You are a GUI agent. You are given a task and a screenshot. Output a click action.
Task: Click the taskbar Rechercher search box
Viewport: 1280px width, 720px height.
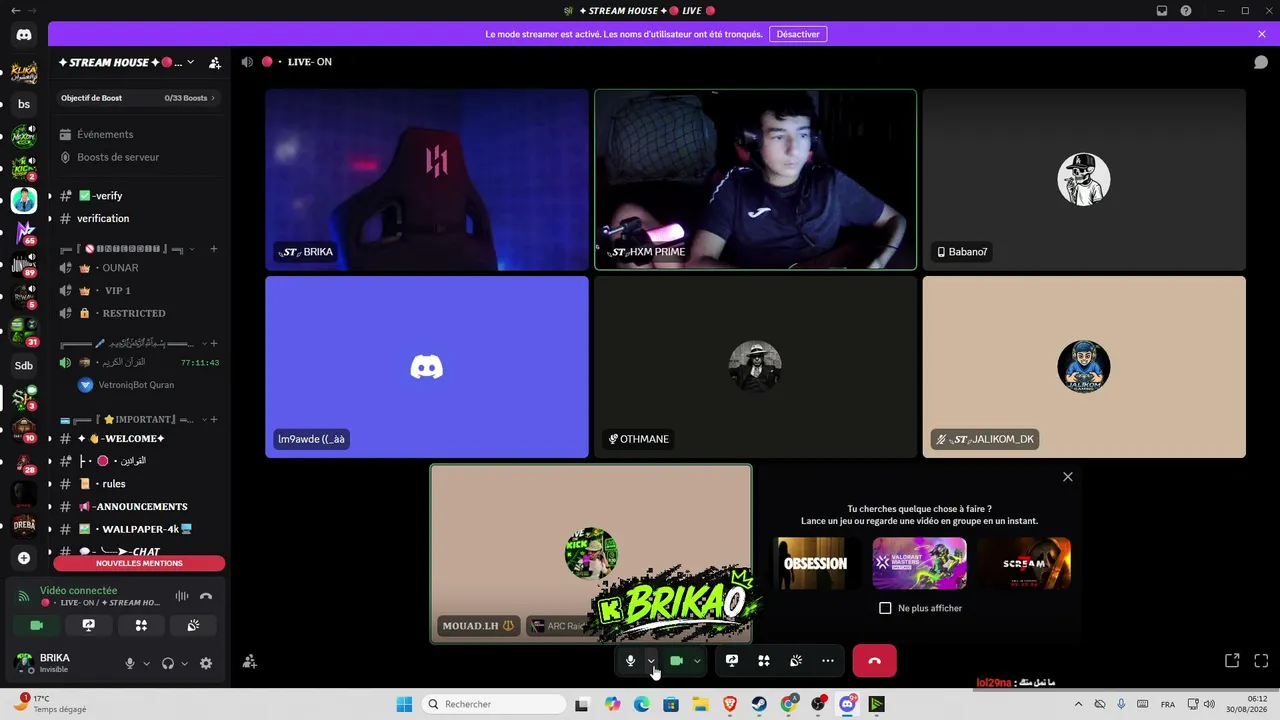click(x=494, y=704)
